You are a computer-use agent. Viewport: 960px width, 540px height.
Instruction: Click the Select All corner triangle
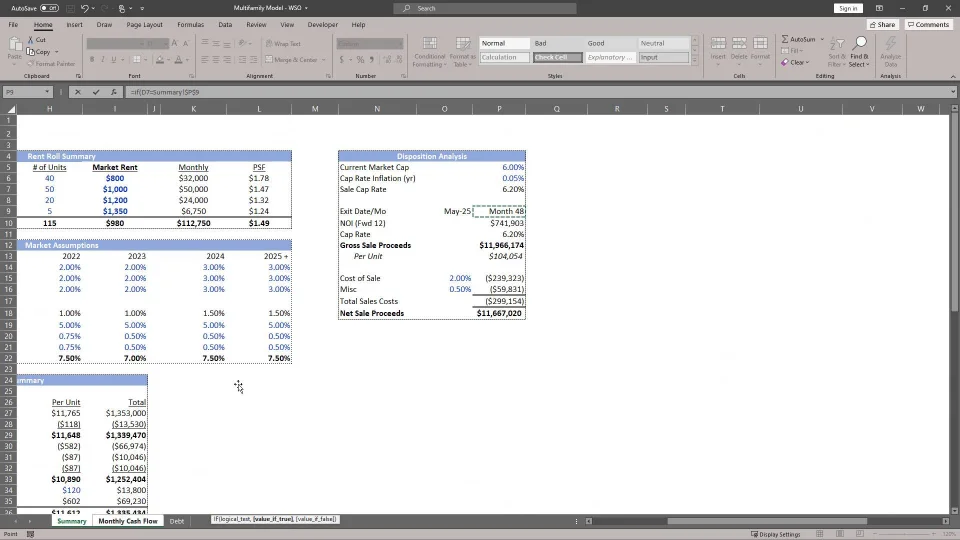[x=10, y=109]
